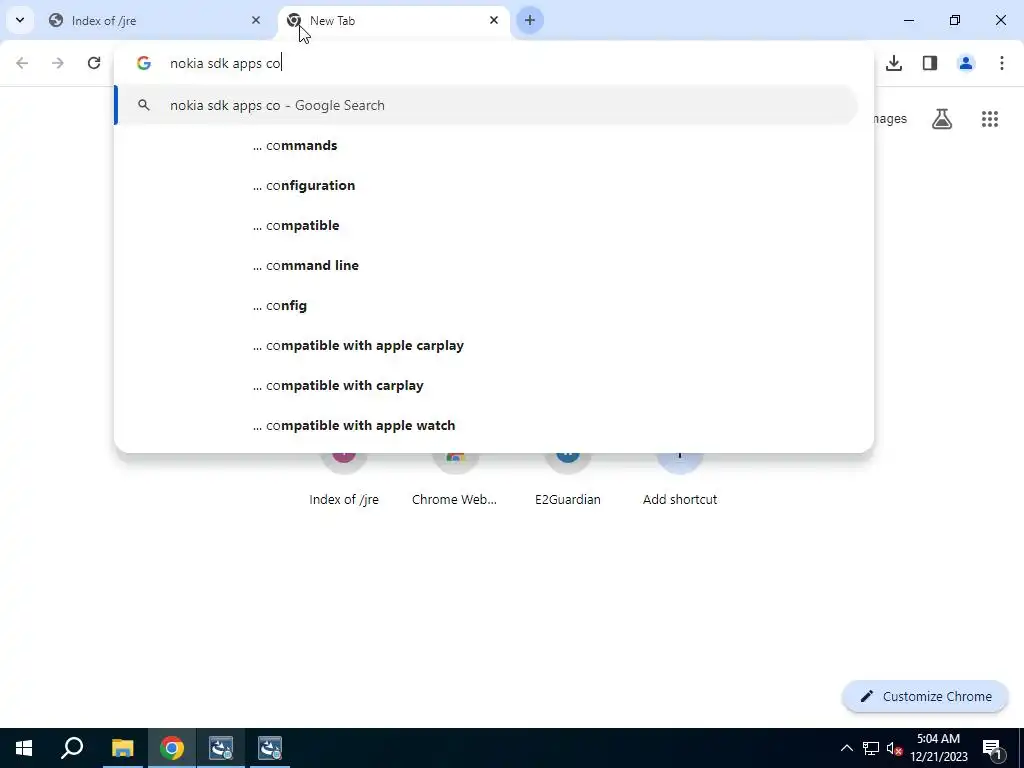Click the muted volume tray icon
Image resolution: width=1024 pixels, height=768 pixels.
coord(894,748)
